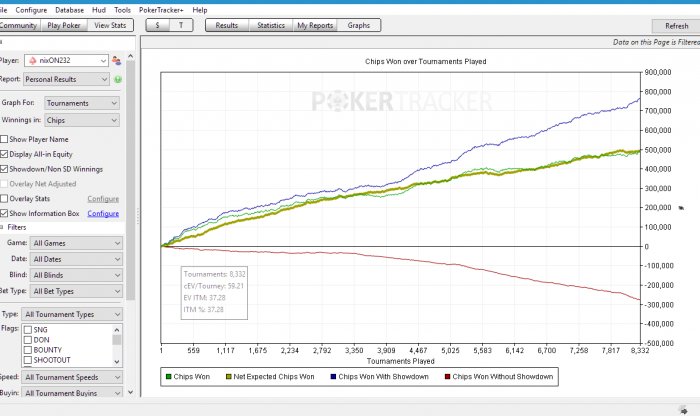Open the Results tab

227,25
